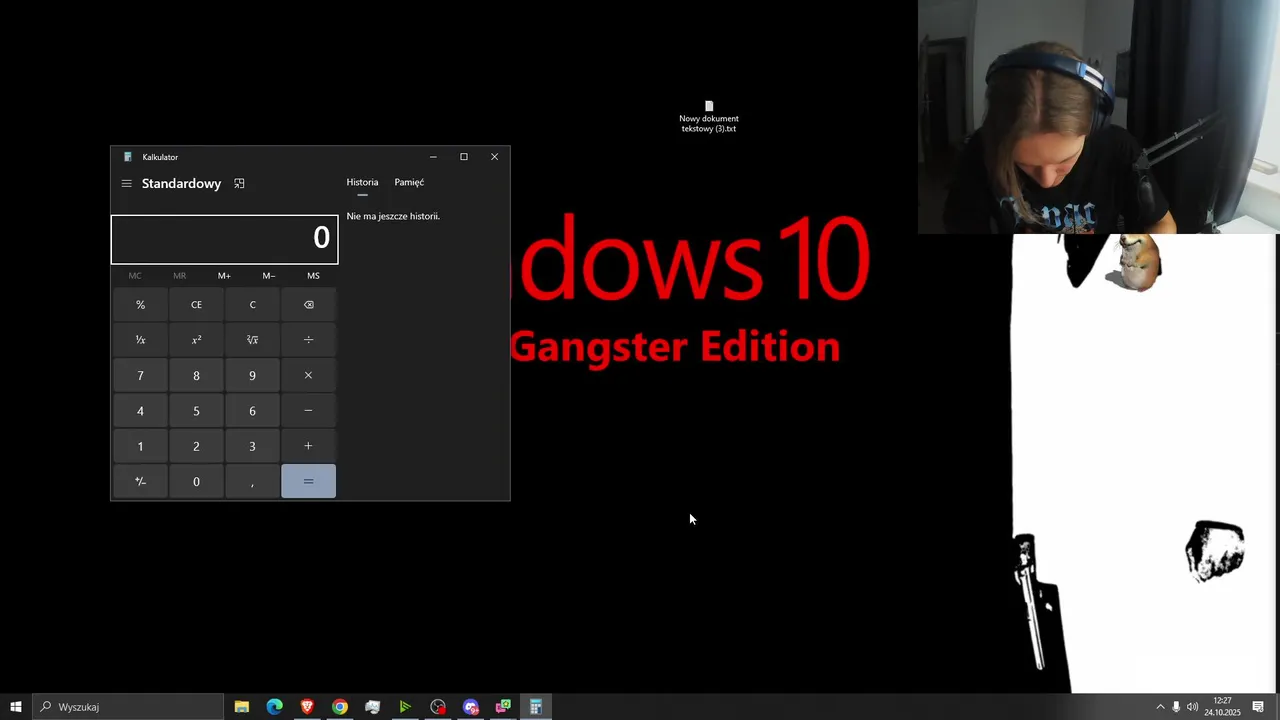Image resolution: width=1280 pixels, height=720 pixels.
Task: Click the square root key
Action: pyautogui.click(x=252, y=340)
